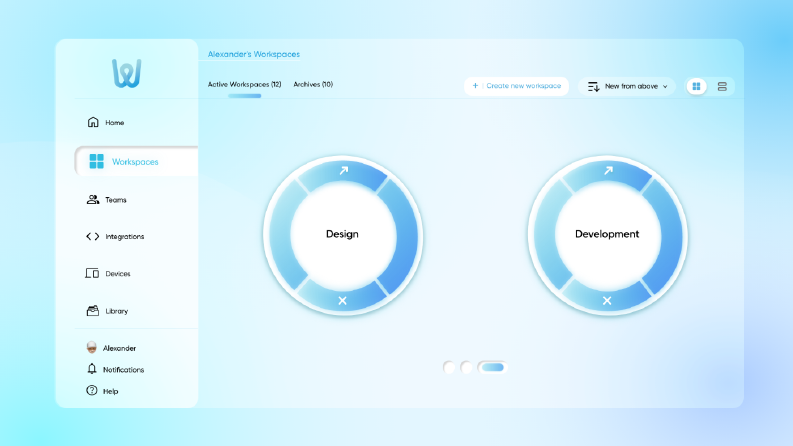Viewport: 793px width, 446px height.
Task: Switch to Active Workspaces (12) tab
Action: [x=244, y=84]
